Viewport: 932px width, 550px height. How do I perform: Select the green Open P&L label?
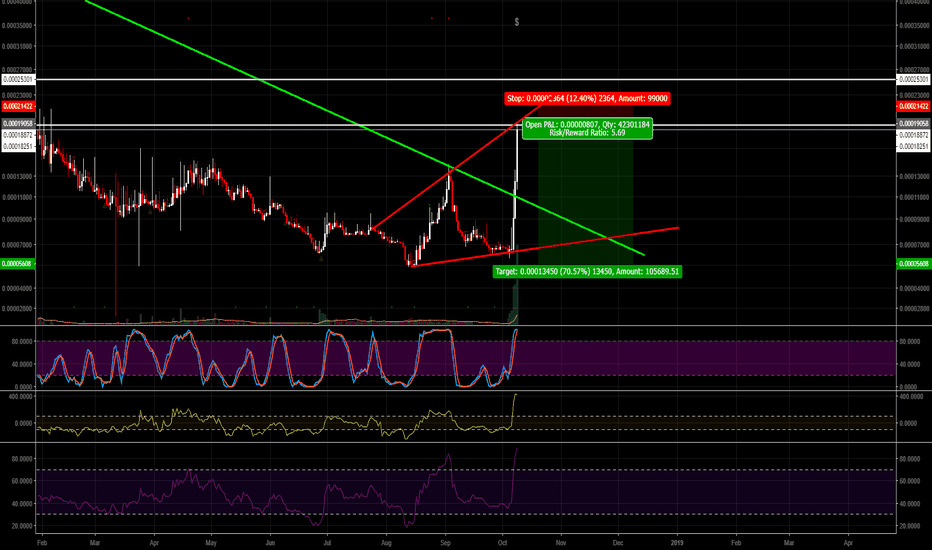[x=587, y=128]
